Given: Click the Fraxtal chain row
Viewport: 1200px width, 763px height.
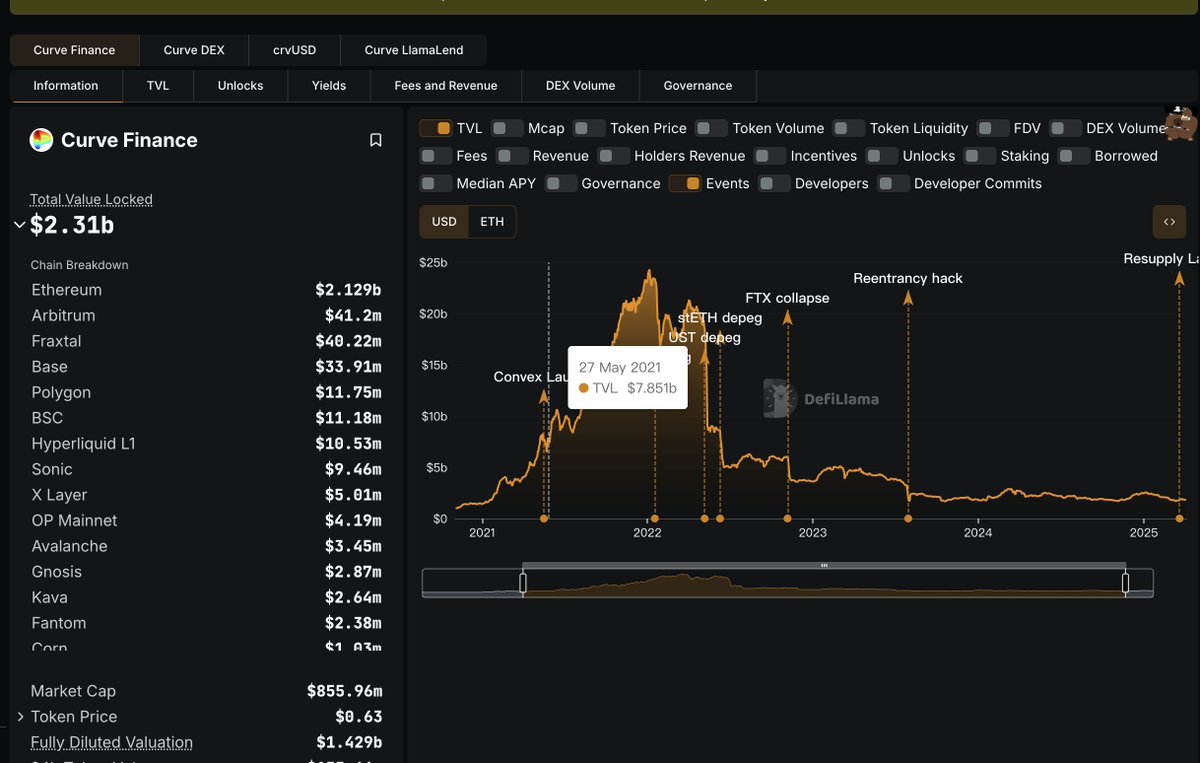Looking at the screenshot, I should click(206, 341).
